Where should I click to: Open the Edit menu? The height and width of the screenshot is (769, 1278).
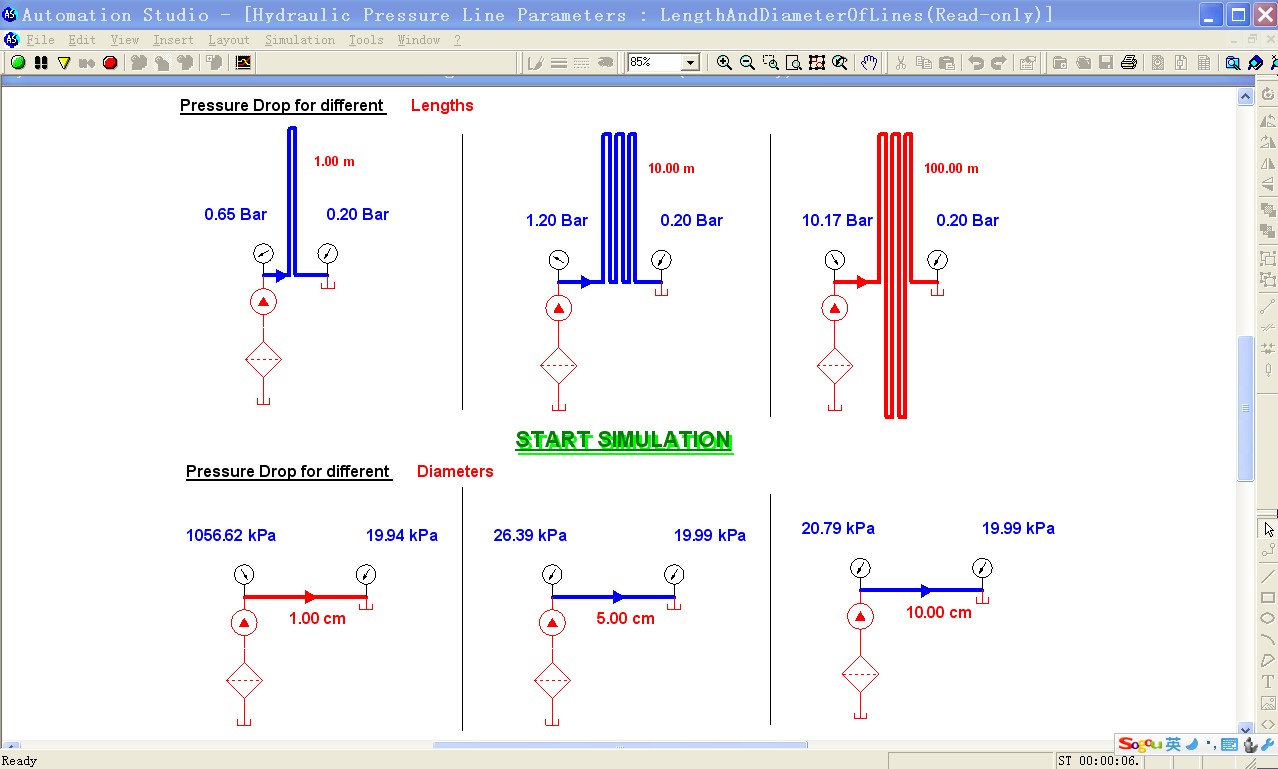(82, 40)
